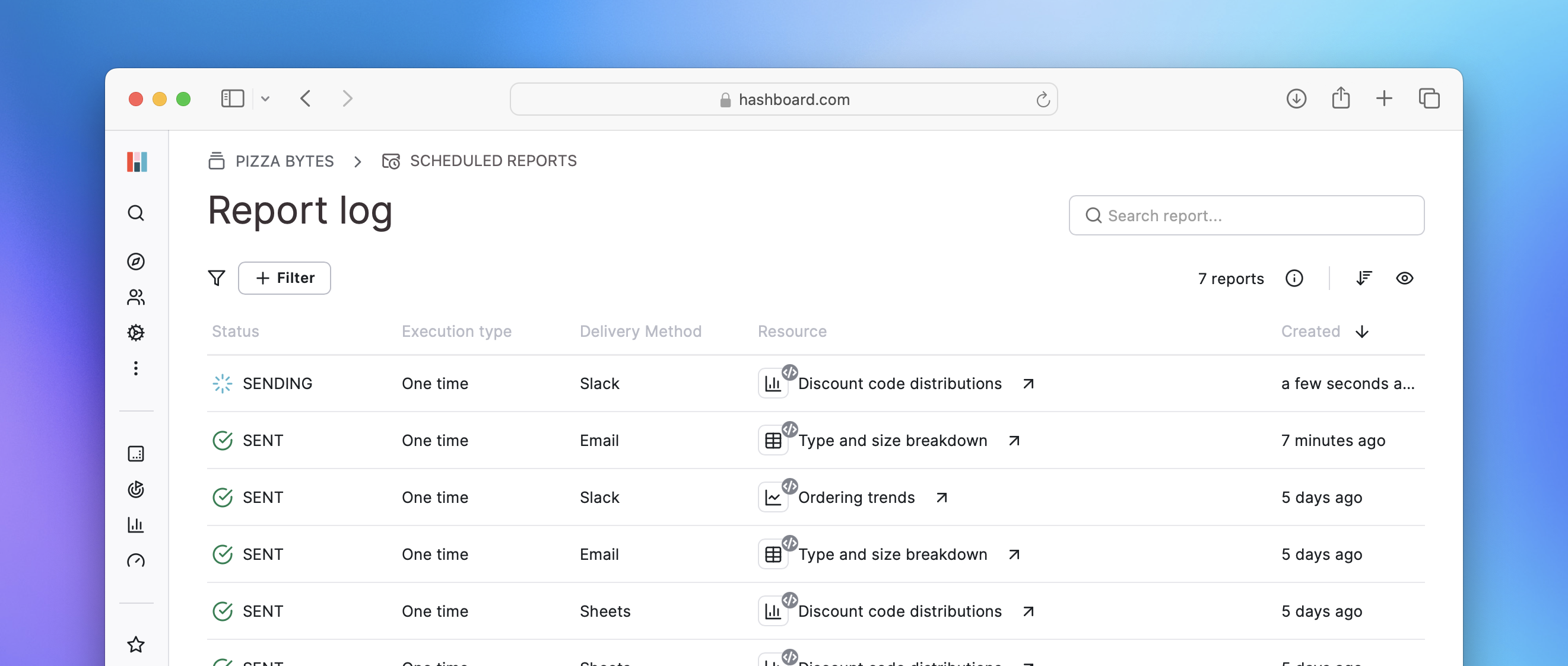
Task: Click the Search report field
Action: (1246, 215)
